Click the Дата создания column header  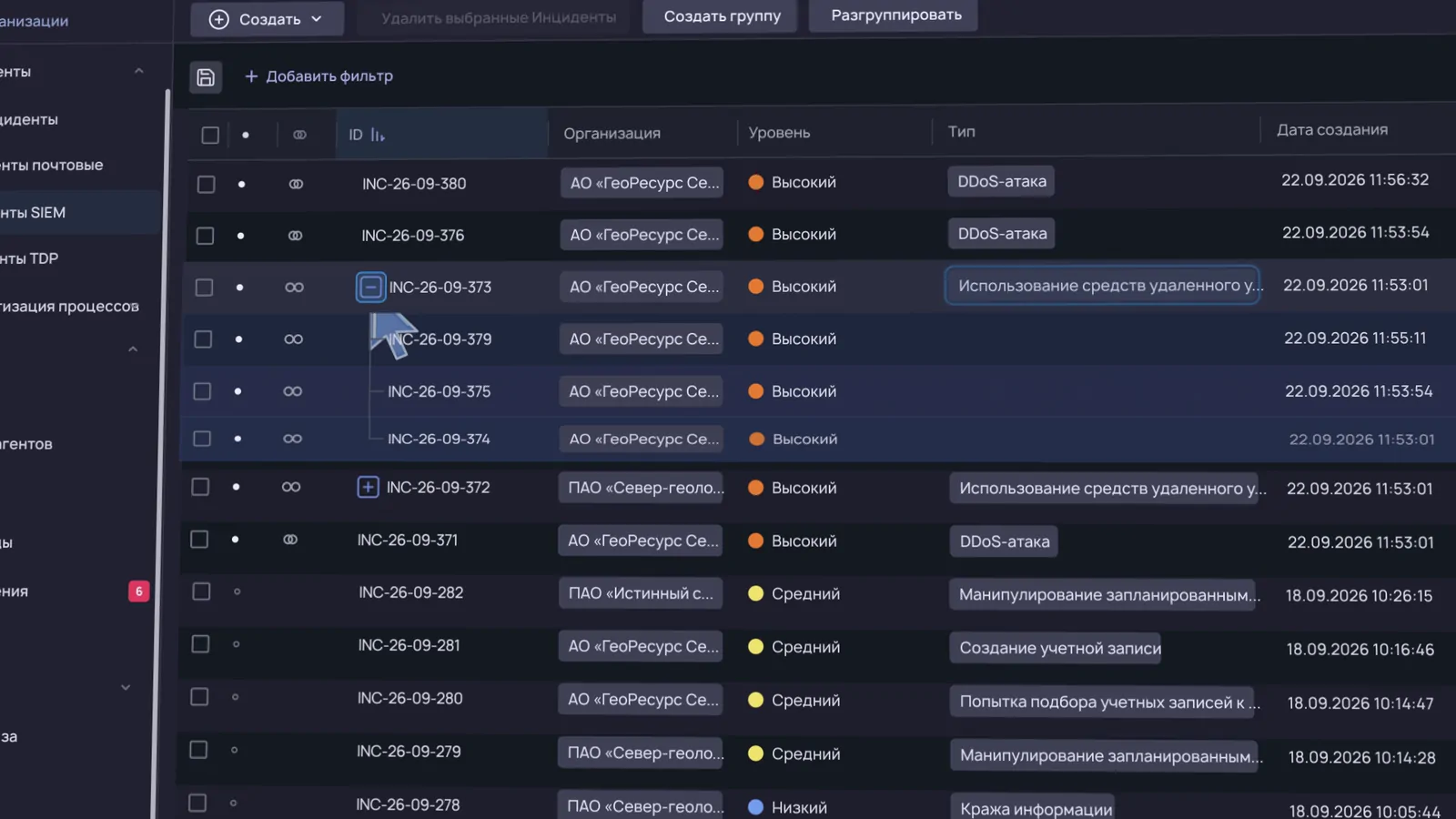[x=1332, y=130]
